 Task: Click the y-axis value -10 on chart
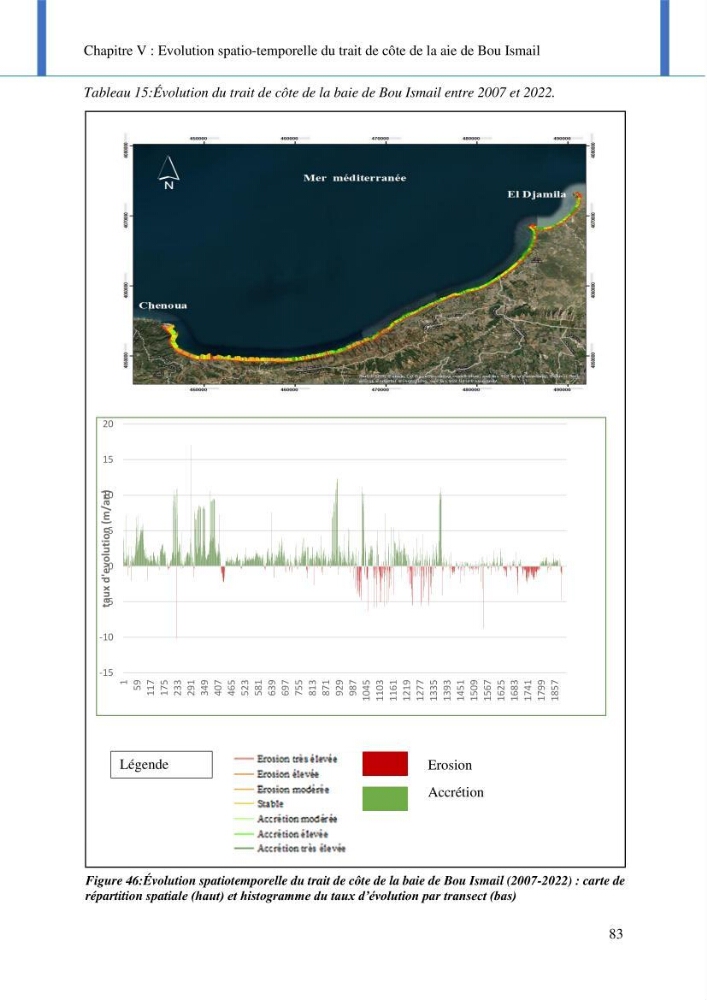coord(106,637)
